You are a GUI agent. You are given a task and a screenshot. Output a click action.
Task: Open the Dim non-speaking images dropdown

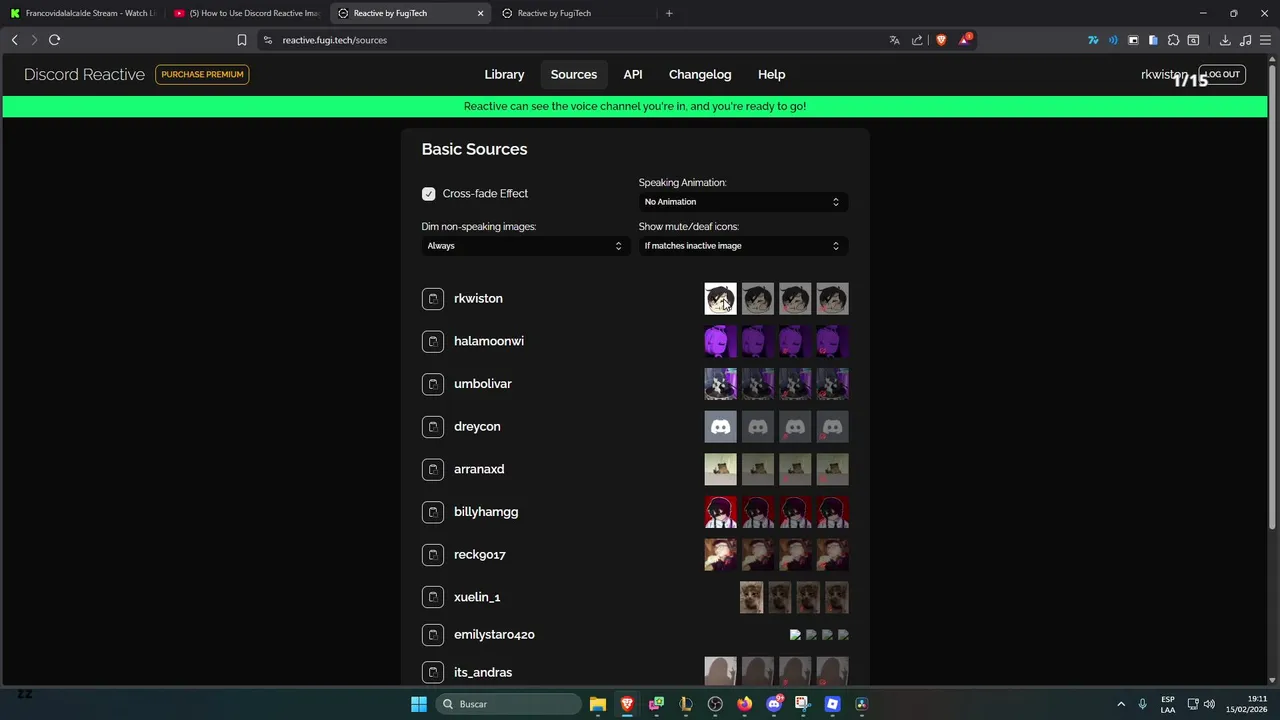(x=526, y=246)
